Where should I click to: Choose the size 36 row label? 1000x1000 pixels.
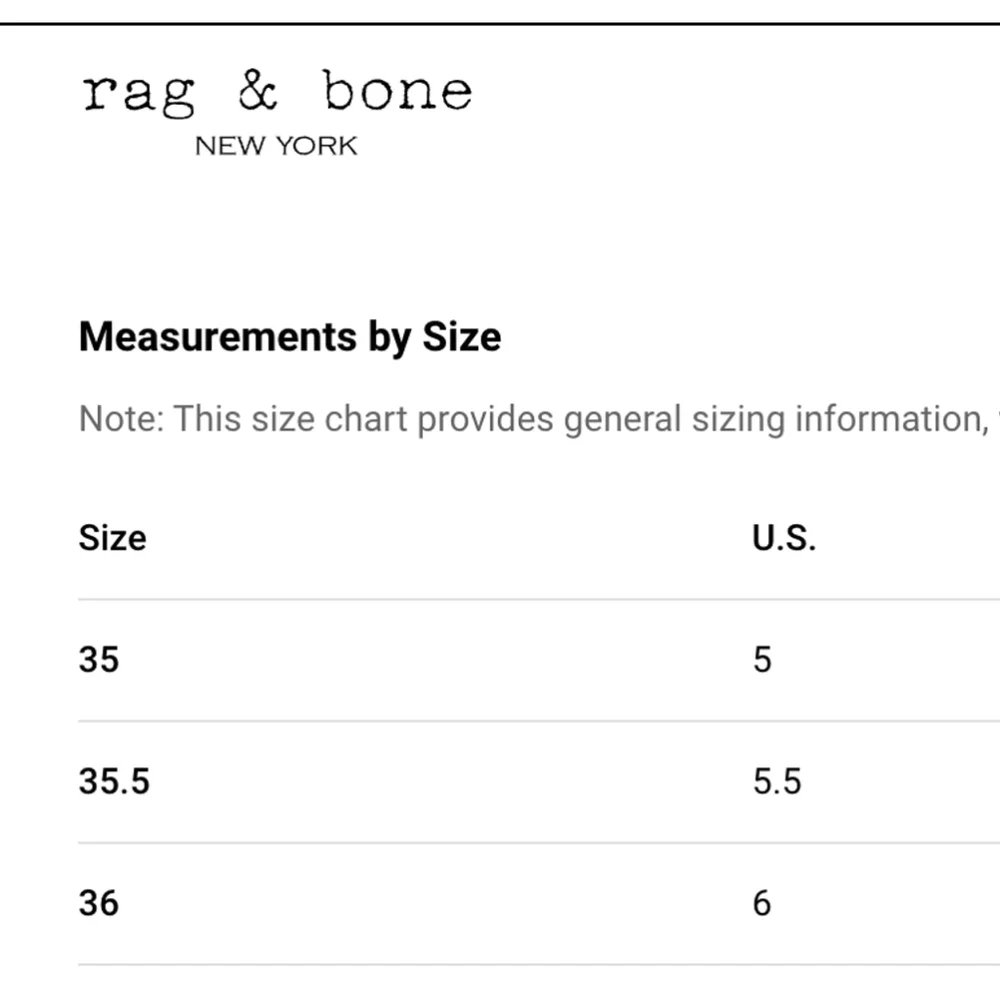[99, 902]
